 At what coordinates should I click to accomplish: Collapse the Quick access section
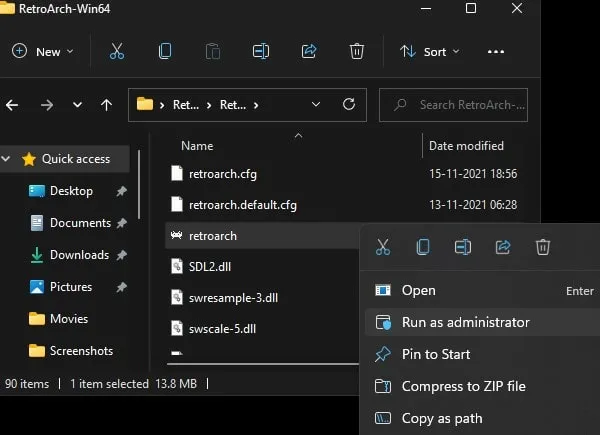pyautogui.click(x=5, y=158)
